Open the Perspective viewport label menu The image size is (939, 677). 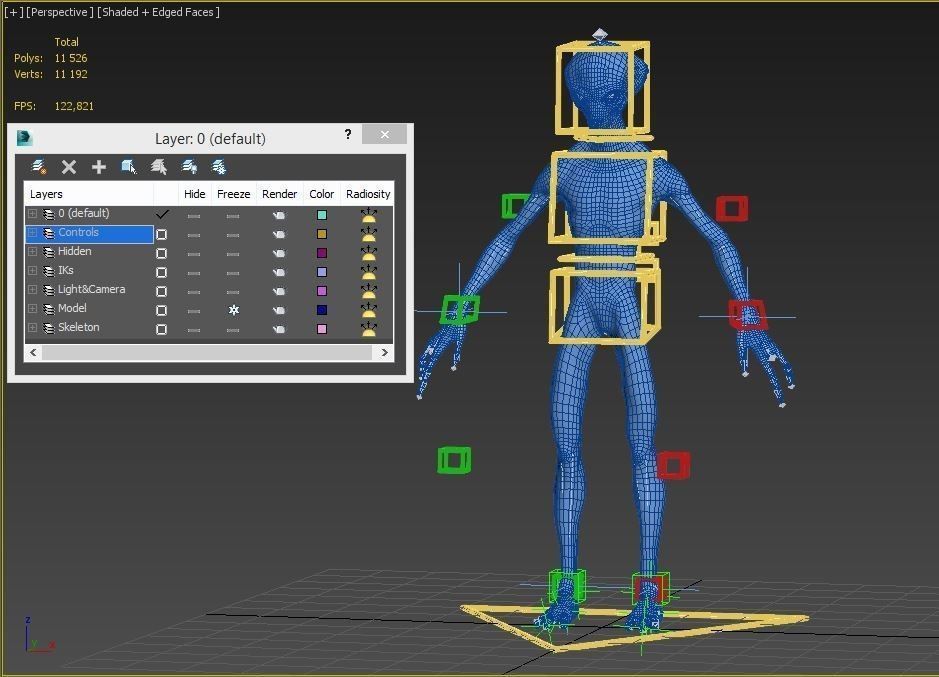(61, 12)
